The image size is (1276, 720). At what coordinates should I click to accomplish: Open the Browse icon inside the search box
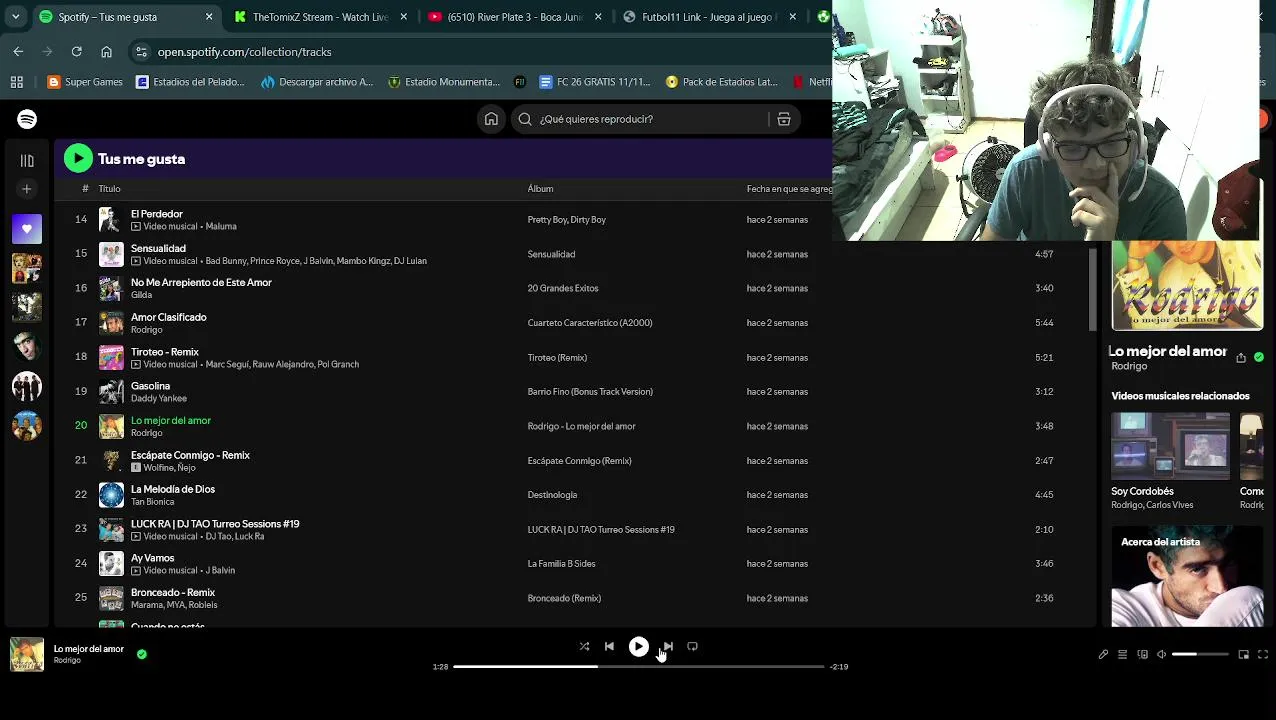click(784, 119)
